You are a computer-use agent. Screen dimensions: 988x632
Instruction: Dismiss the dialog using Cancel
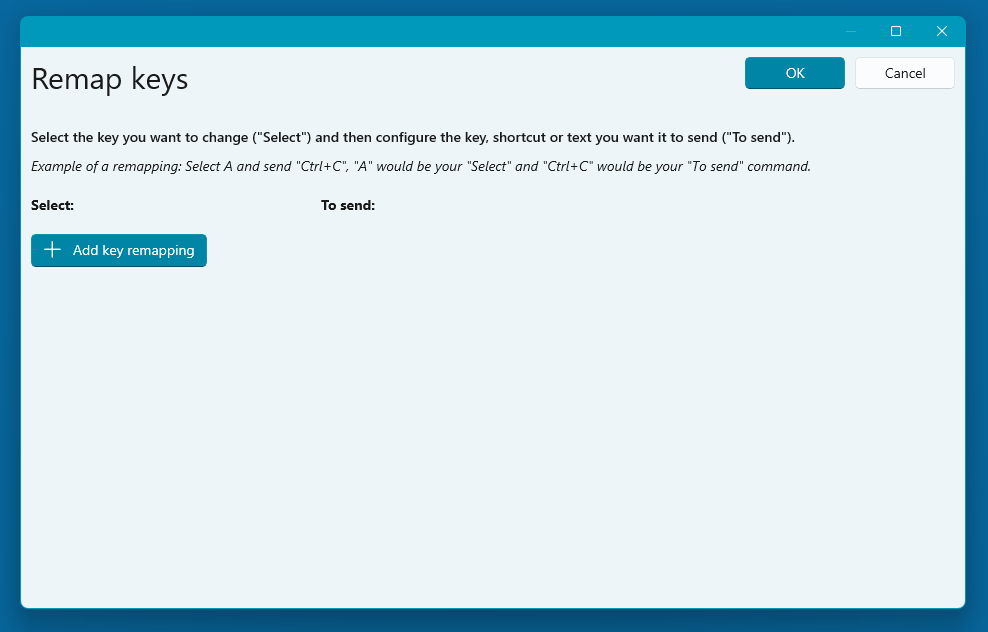[904, 73]
